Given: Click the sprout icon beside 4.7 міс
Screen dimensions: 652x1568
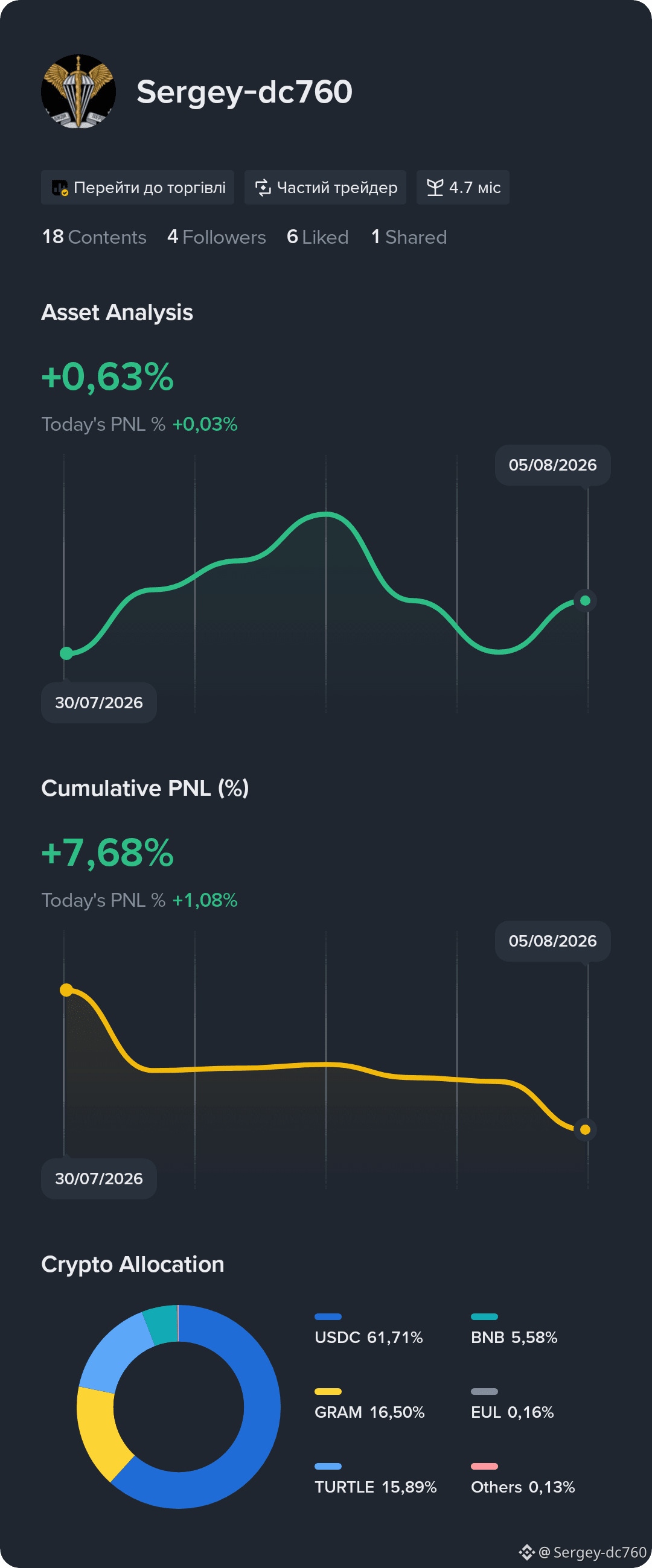Looking at the screenshot, I should (x=435, y=188).
